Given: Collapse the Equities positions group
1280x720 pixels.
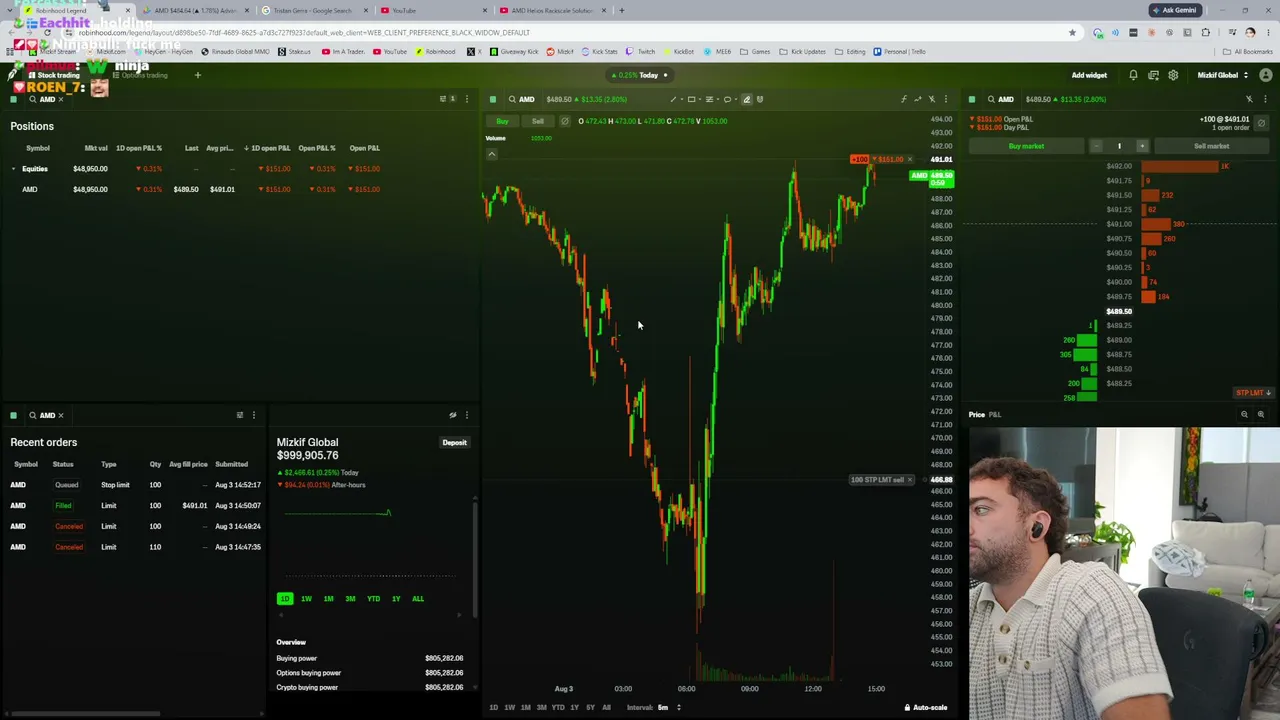Looking at the screenshot, I should point(13,169).
